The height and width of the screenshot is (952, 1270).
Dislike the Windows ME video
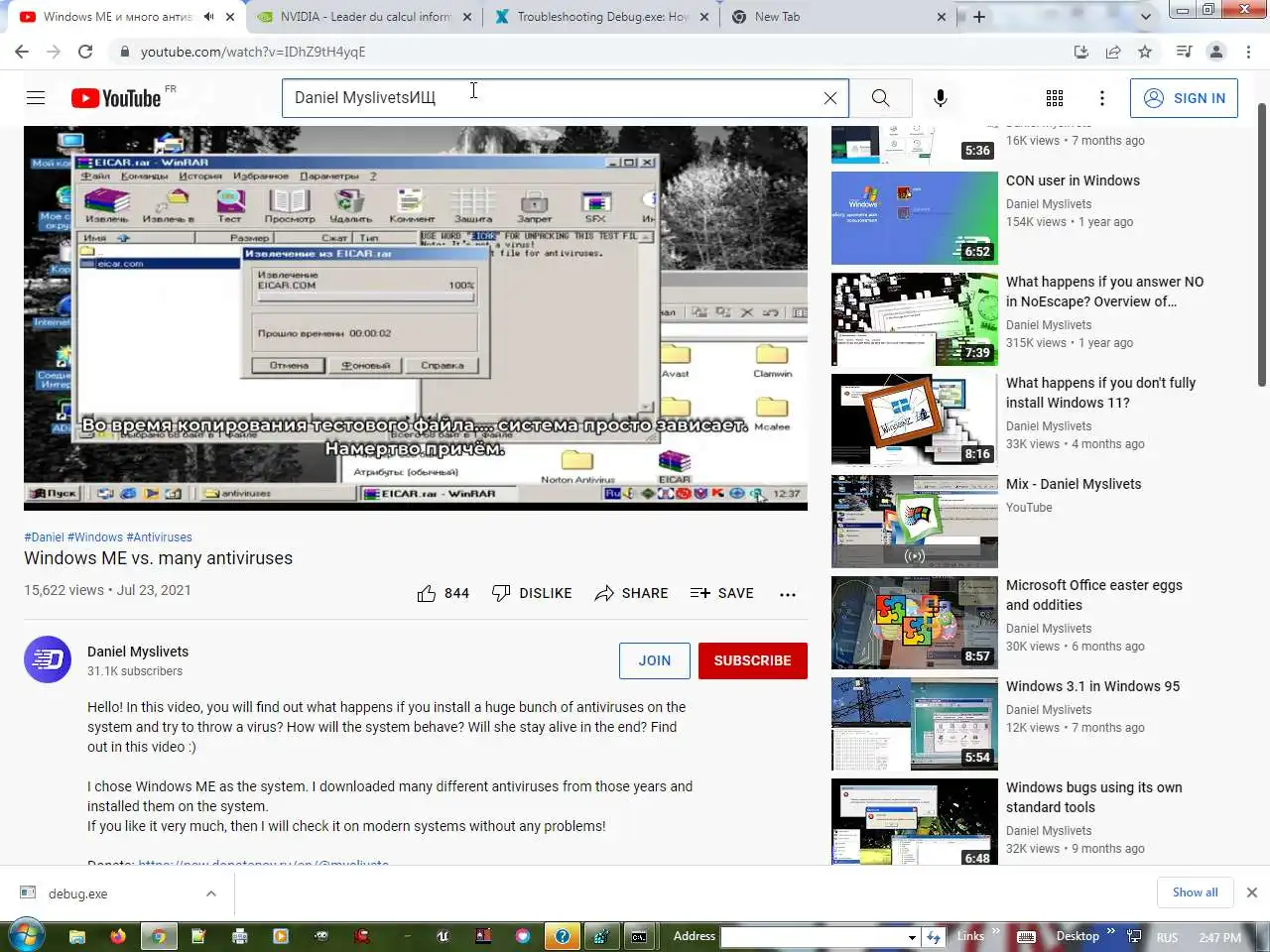pyautogui.click(x=532, y=593)
